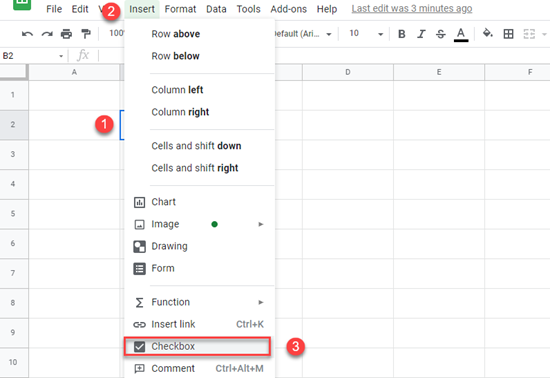Select the Drawing menu entry
Viewport: 550px width, 378px height.
pyautogui.click(x=199, y=246)
